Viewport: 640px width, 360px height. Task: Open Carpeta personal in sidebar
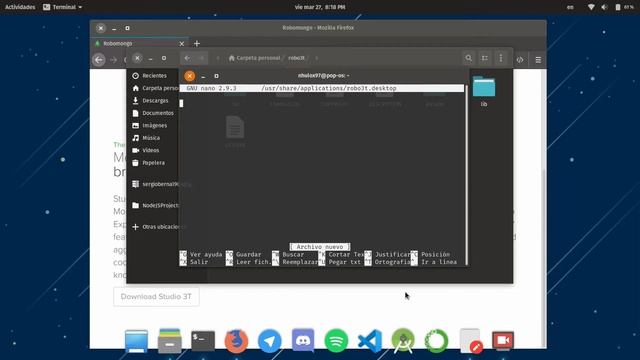(155, 88)
